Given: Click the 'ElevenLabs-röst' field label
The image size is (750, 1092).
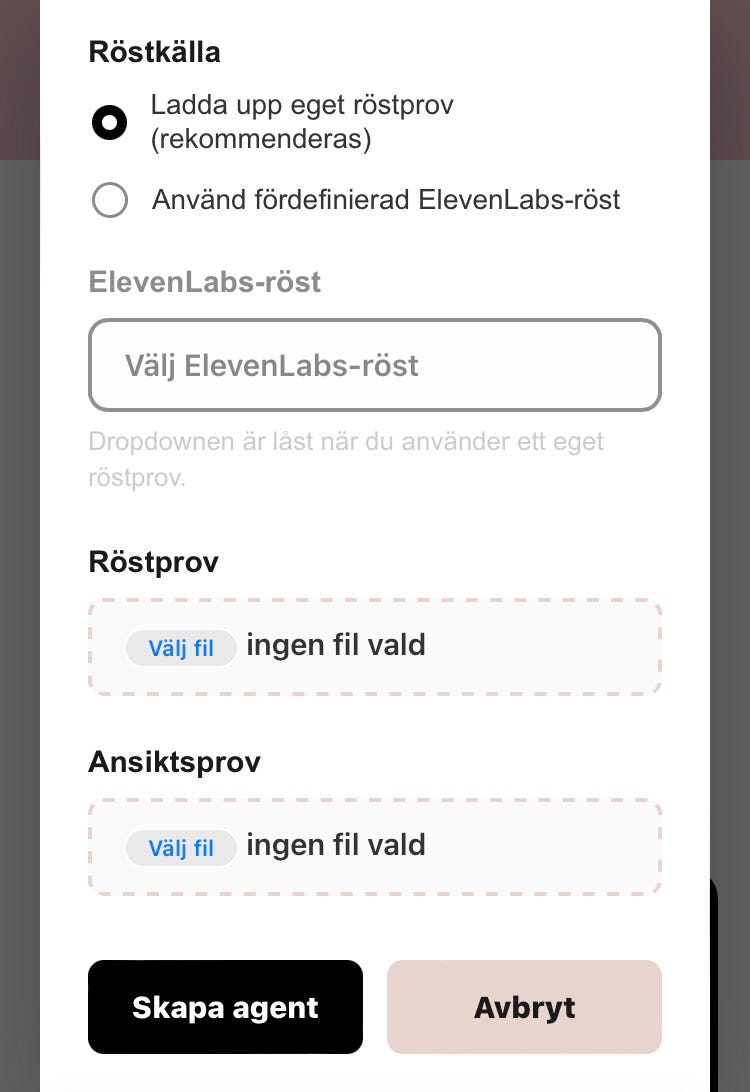Looking at the screenshot, I should (204, 282).
